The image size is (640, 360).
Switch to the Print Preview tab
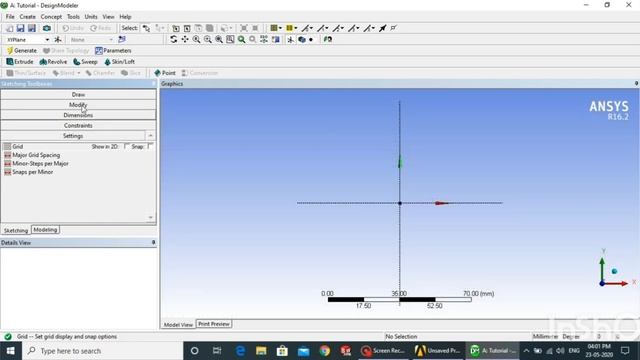pos(214,324)
